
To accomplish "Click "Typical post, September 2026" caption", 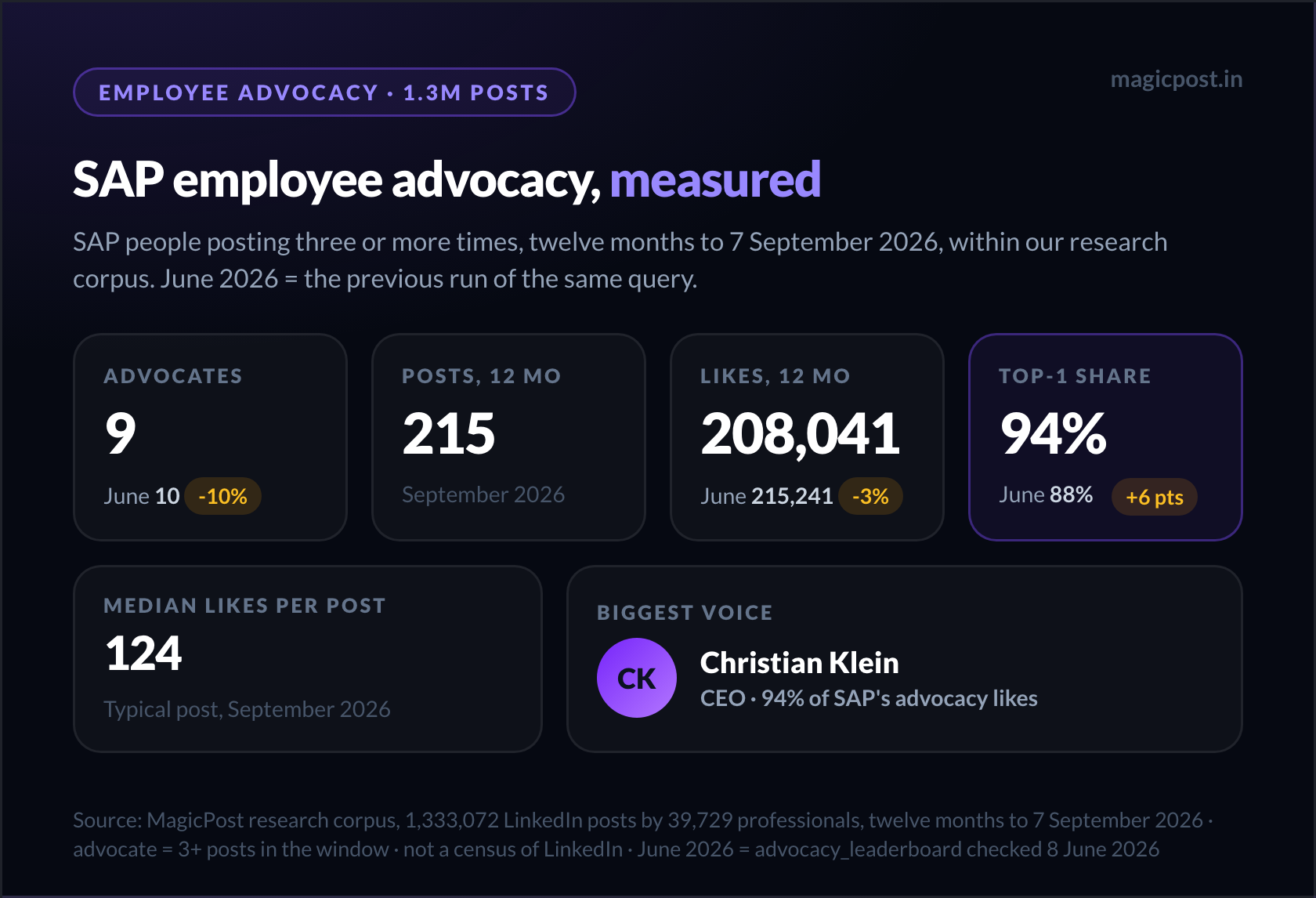I will coord(247,709).
